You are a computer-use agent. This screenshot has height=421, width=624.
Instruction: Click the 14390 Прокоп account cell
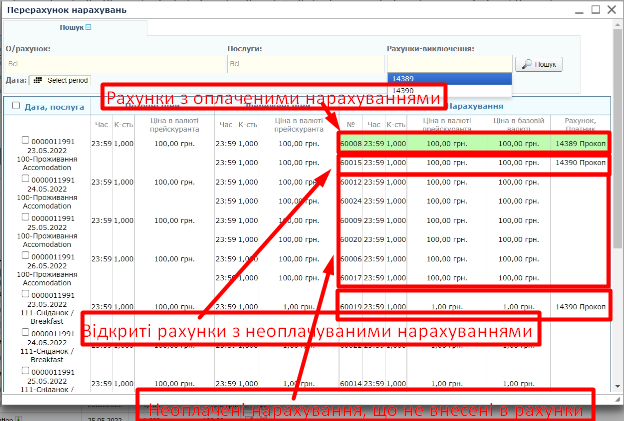(x=580, y=162)
